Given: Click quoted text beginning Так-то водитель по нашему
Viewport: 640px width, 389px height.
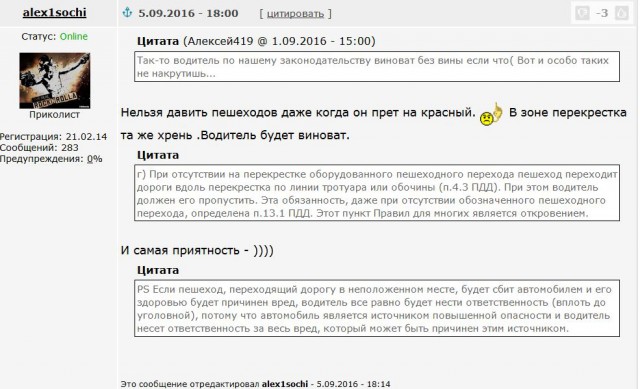Looking at the screenshot, I should click(x=377, y=67).
